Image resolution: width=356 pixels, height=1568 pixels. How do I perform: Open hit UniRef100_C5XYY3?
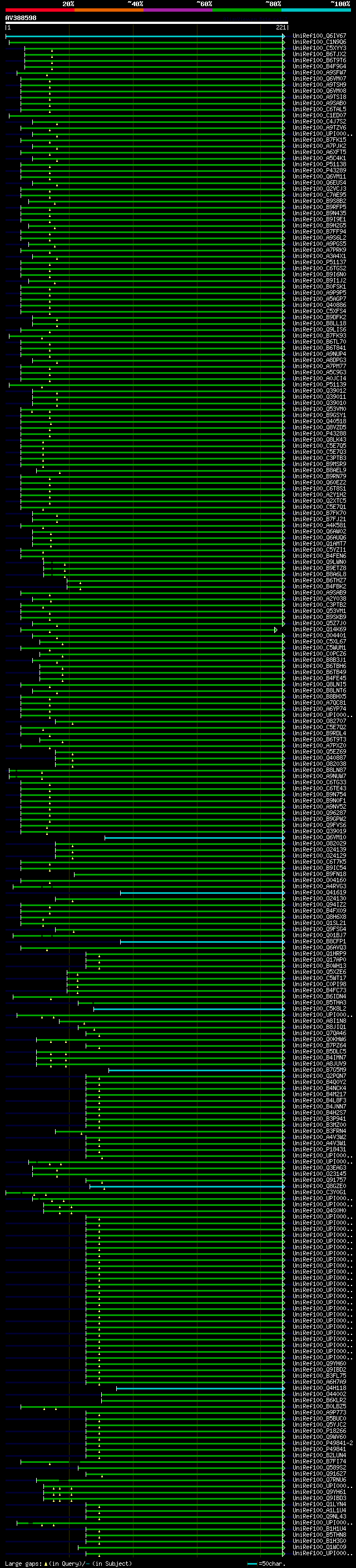click(x=319, y=48)
